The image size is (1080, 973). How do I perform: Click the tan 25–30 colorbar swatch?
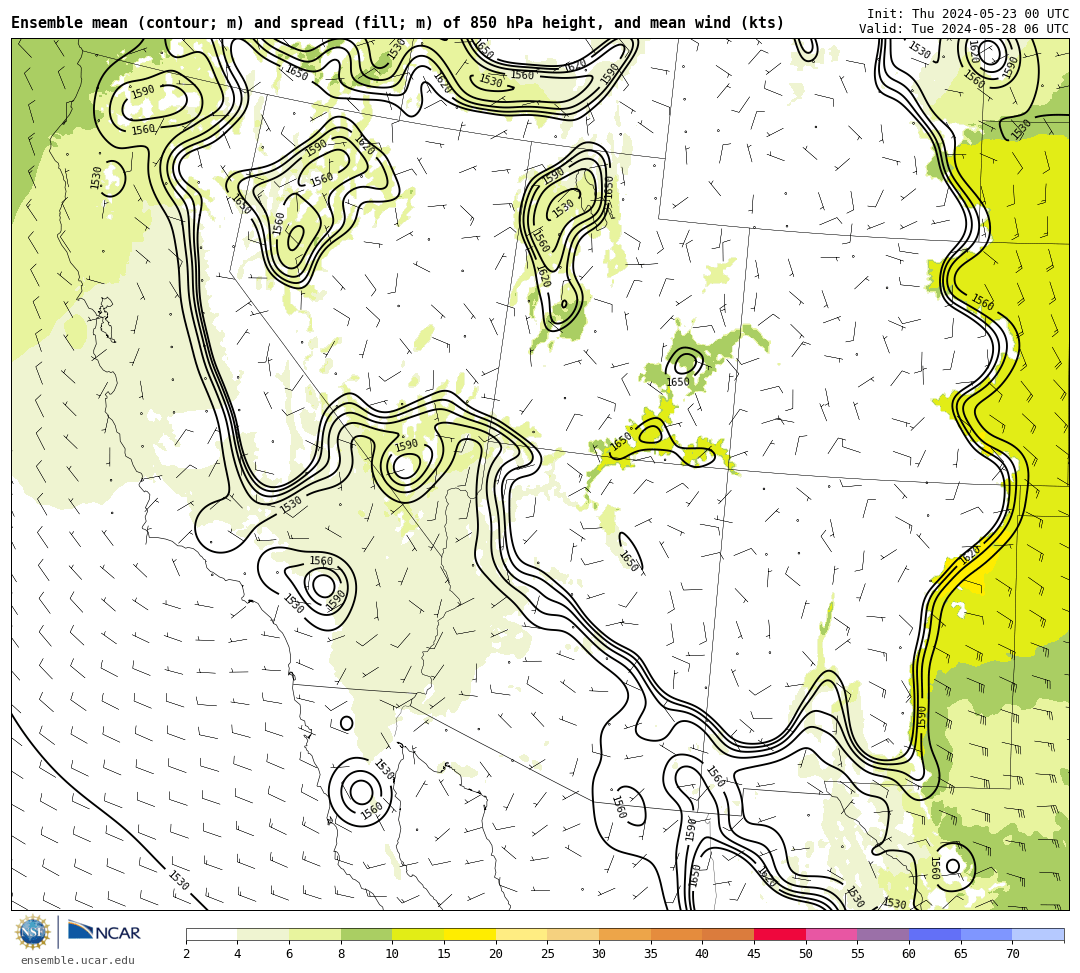(573, 934)
